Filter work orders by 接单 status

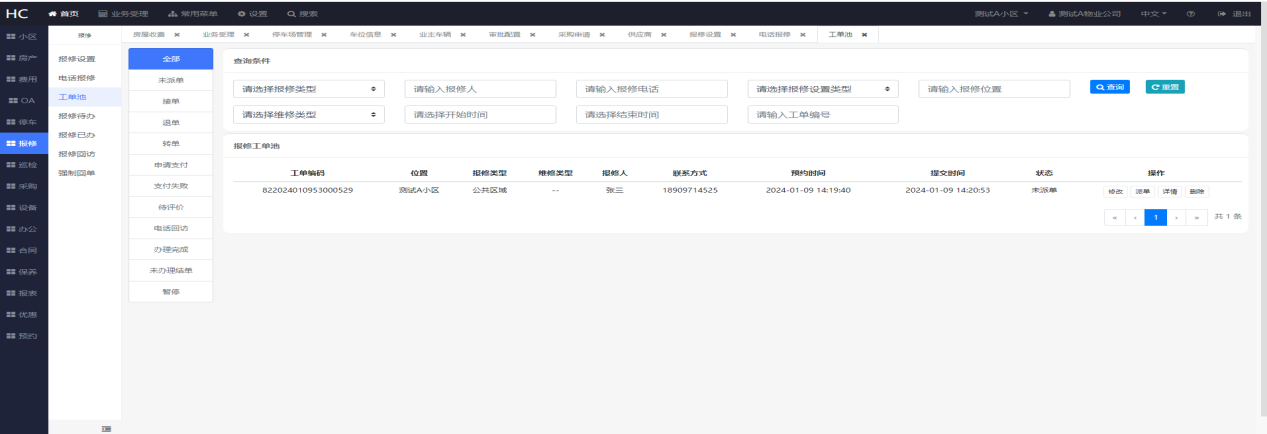[172, 101]
